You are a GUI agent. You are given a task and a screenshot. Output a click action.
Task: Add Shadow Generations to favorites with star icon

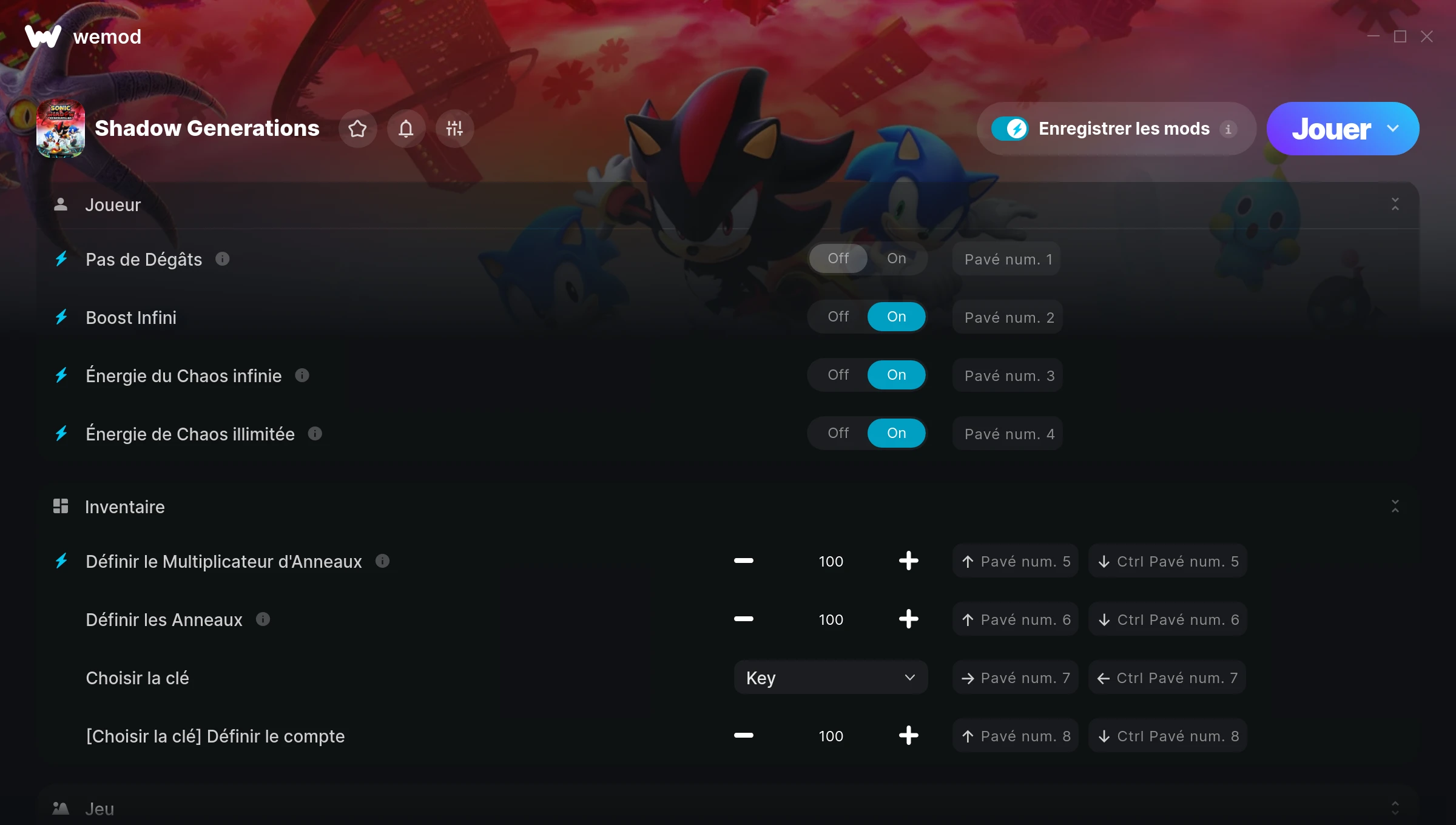coord(358,129)
